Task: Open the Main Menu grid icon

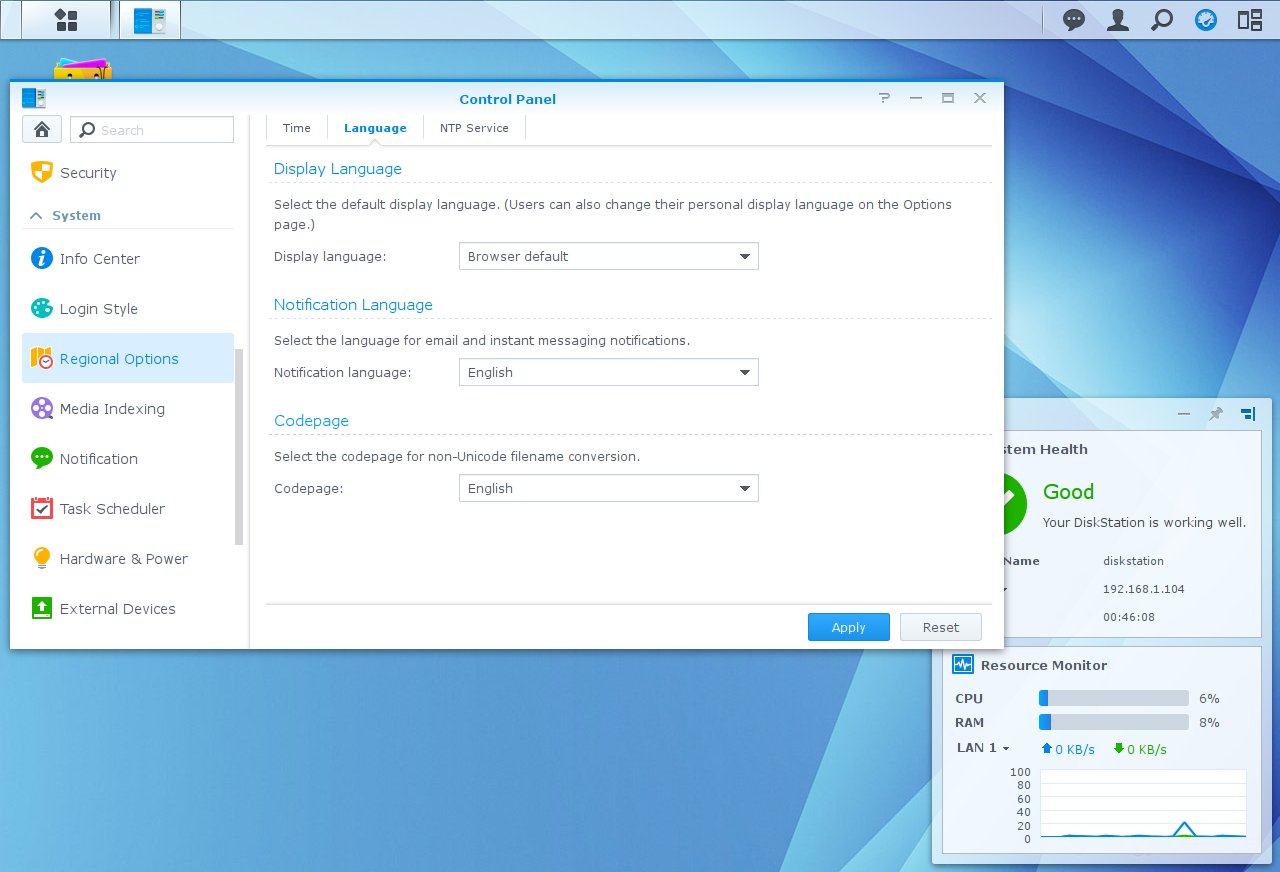Action: point(66,20)
